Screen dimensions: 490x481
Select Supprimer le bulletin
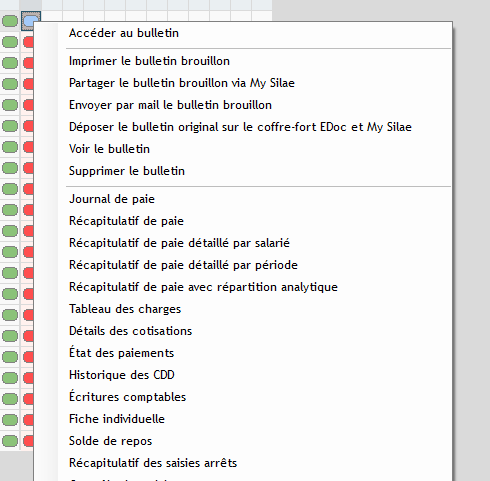127,171
